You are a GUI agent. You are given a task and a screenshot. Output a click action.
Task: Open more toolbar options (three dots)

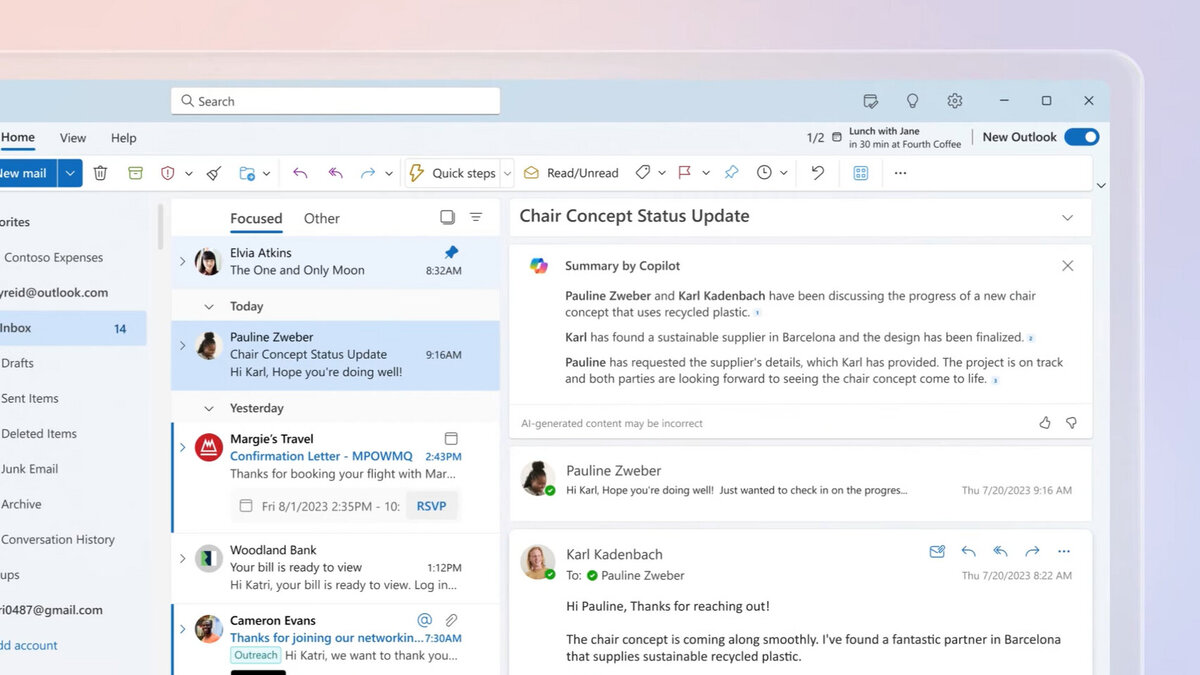pos(900,173)
